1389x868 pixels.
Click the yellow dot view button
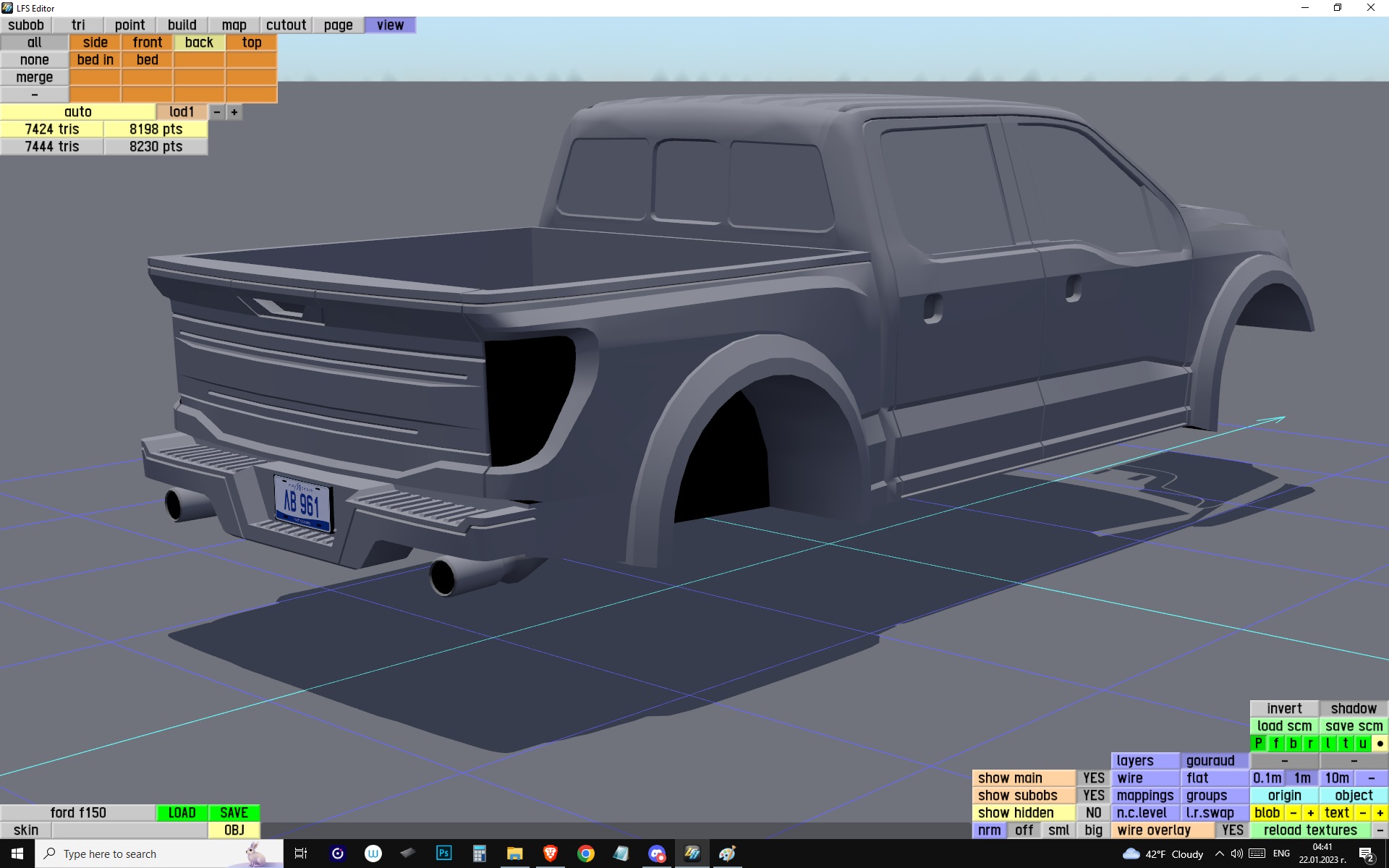pos(1380,744)
